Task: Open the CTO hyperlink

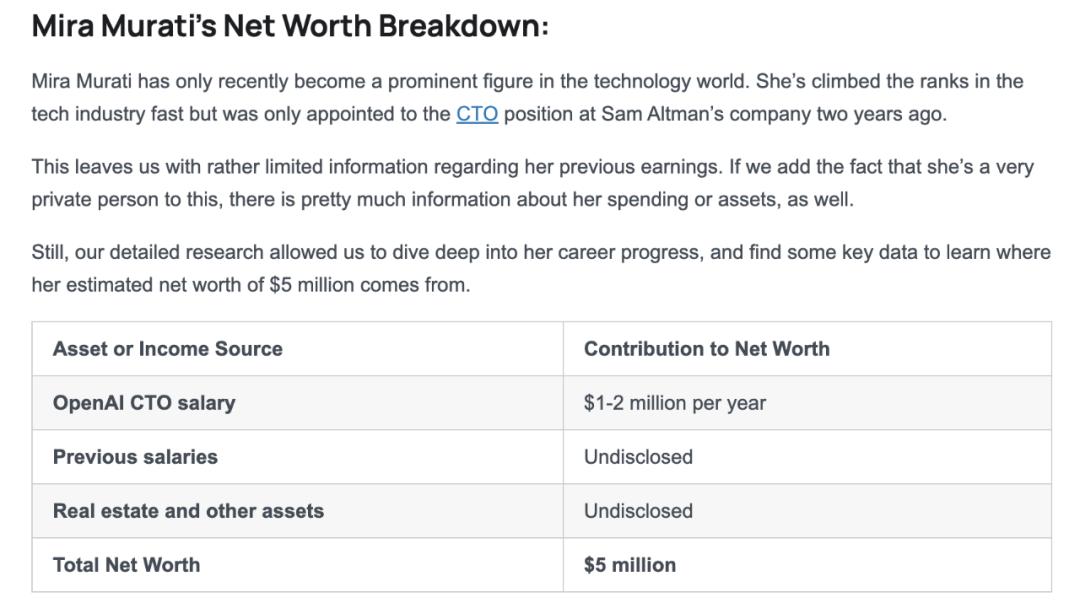Action: pyautogui.click(x=476, y=114)
